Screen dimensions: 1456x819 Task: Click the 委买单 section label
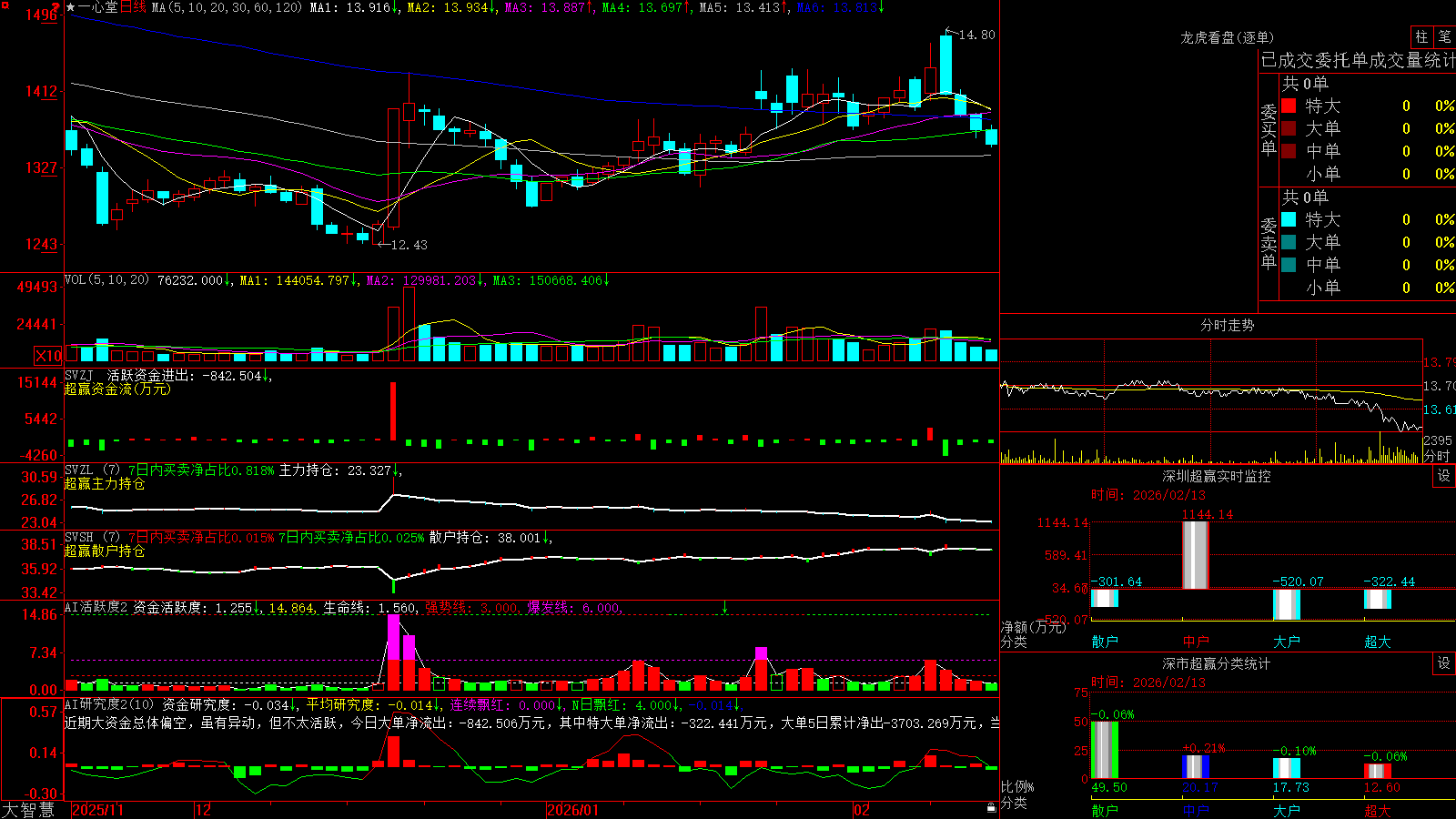(1269, 130)
